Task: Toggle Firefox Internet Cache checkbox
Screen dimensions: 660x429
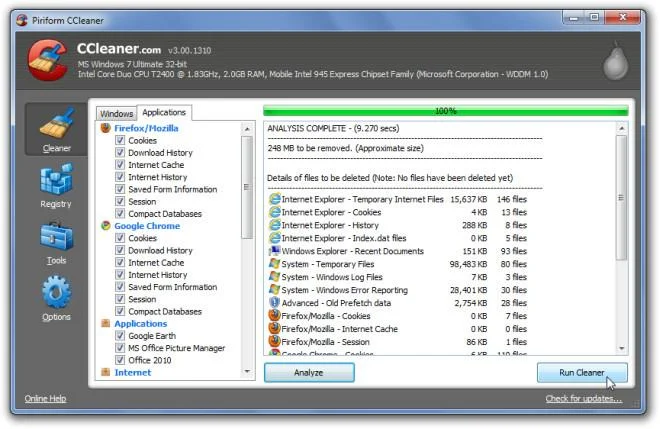Action: click(x=120, y=165)
